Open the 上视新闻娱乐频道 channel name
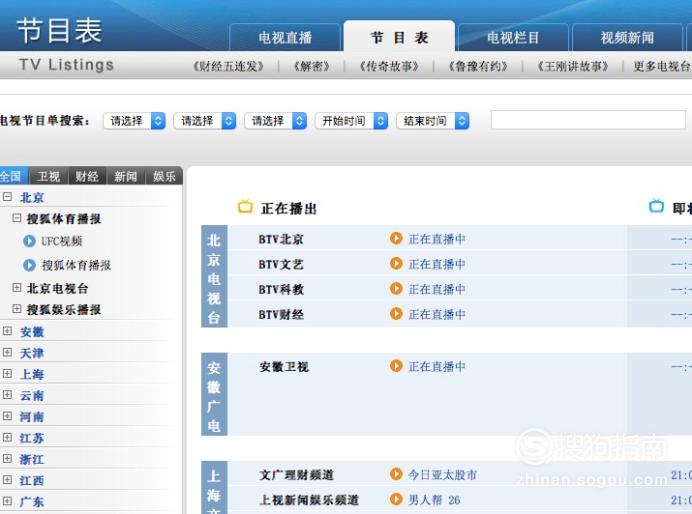 (x=309, y=500)
